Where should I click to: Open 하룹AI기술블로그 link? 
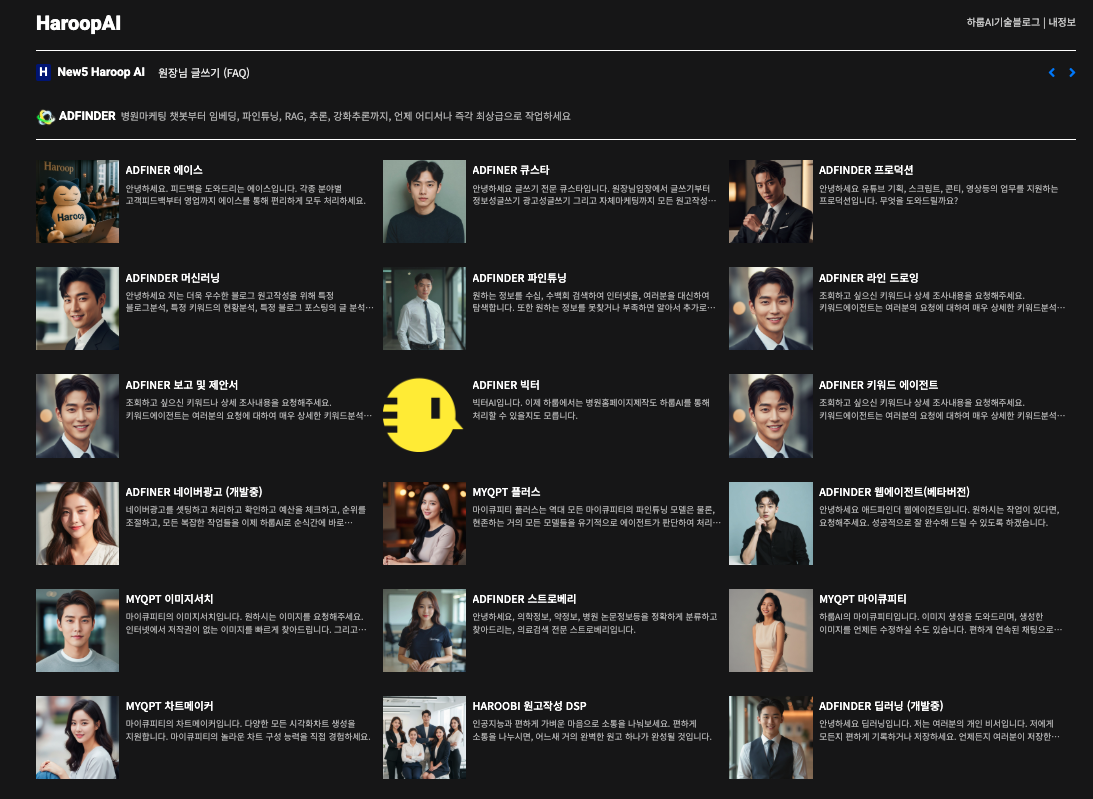click(x=1002, y=22)
